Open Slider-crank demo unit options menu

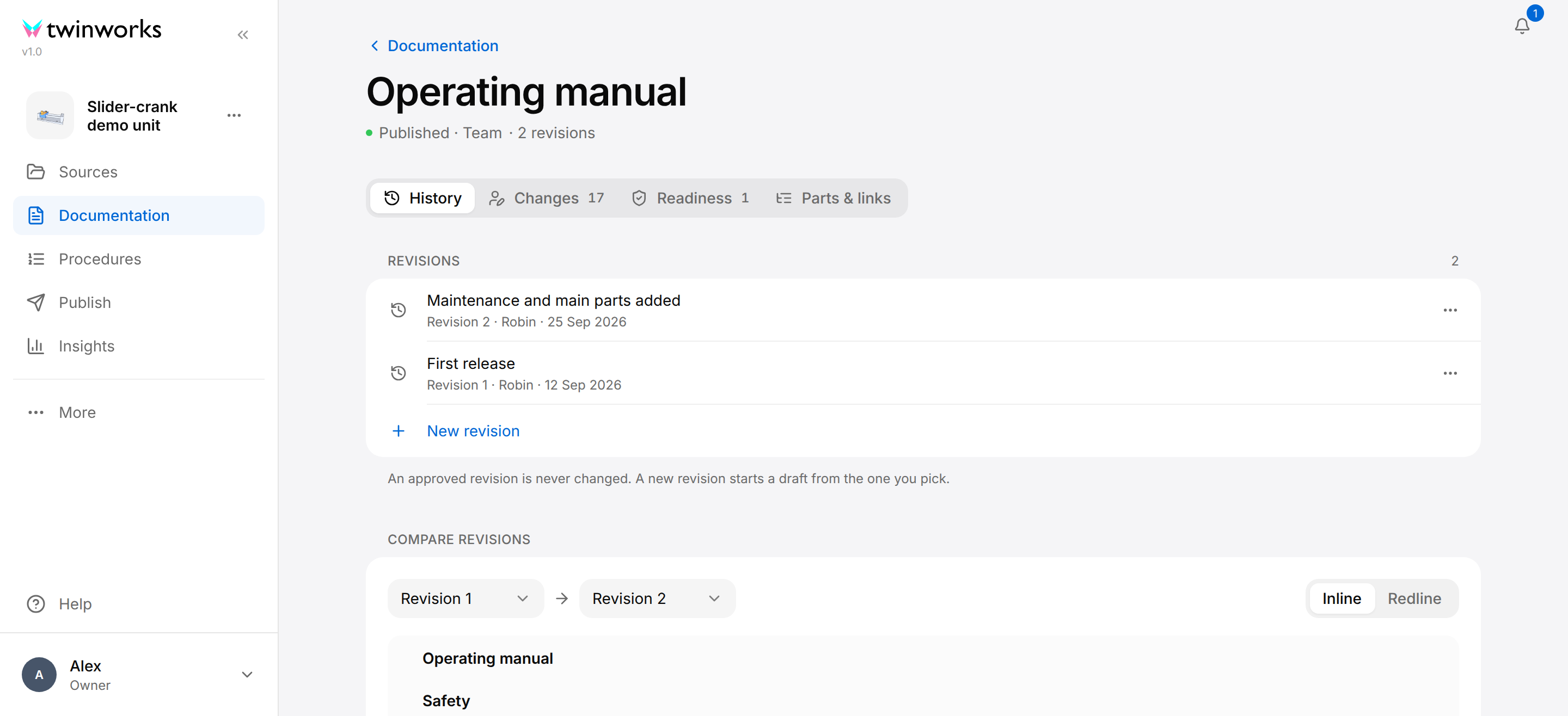coord(234,115)
